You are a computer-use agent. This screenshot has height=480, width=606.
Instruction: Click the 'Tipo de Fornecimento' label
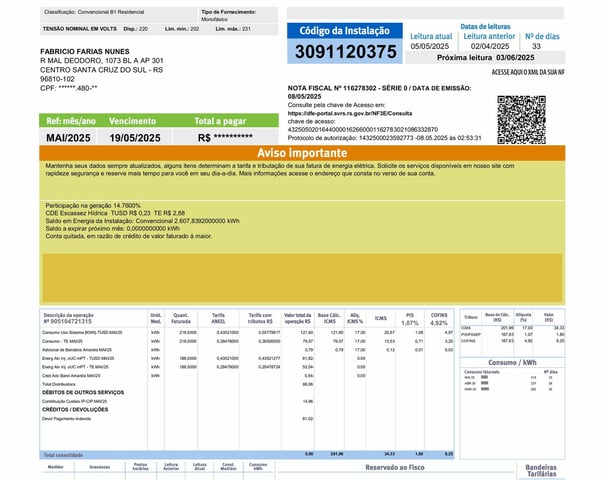[x=228, y=12]
